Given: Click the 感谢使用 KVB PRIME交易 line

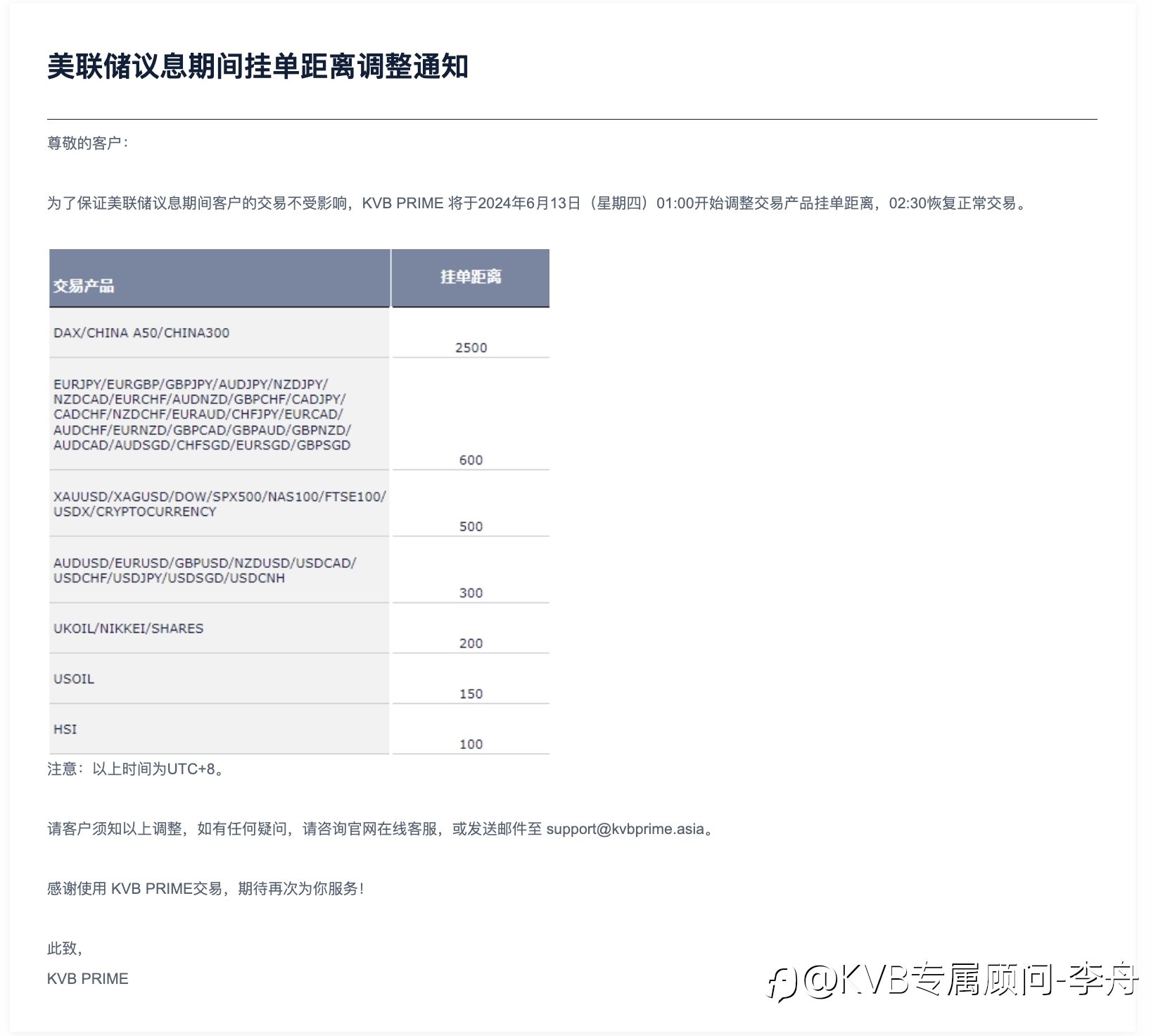Looking at the screenshot, I should coord(205,889).
